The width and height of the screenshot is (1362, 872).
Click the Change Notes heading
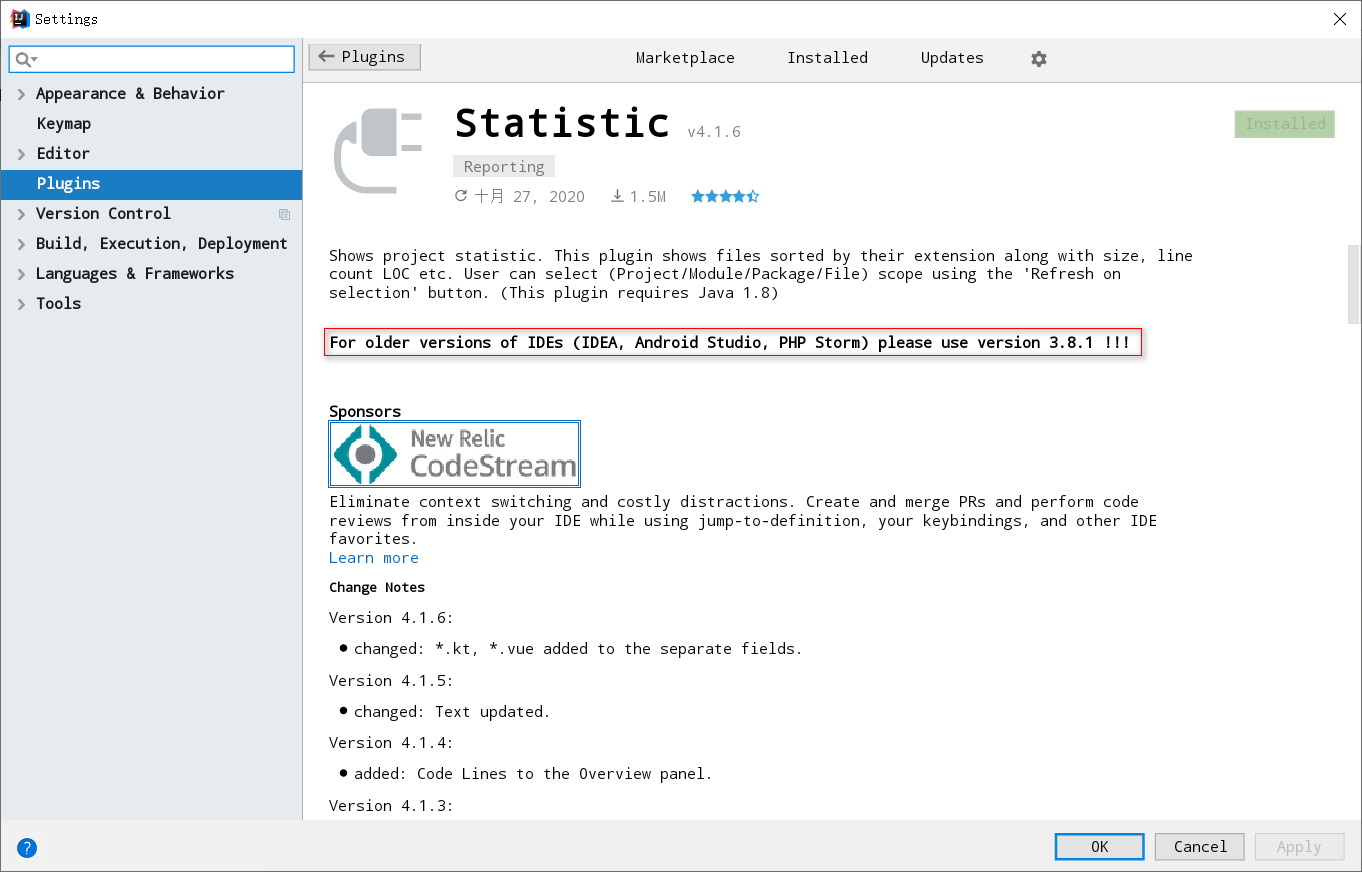(x=377, y=587)
